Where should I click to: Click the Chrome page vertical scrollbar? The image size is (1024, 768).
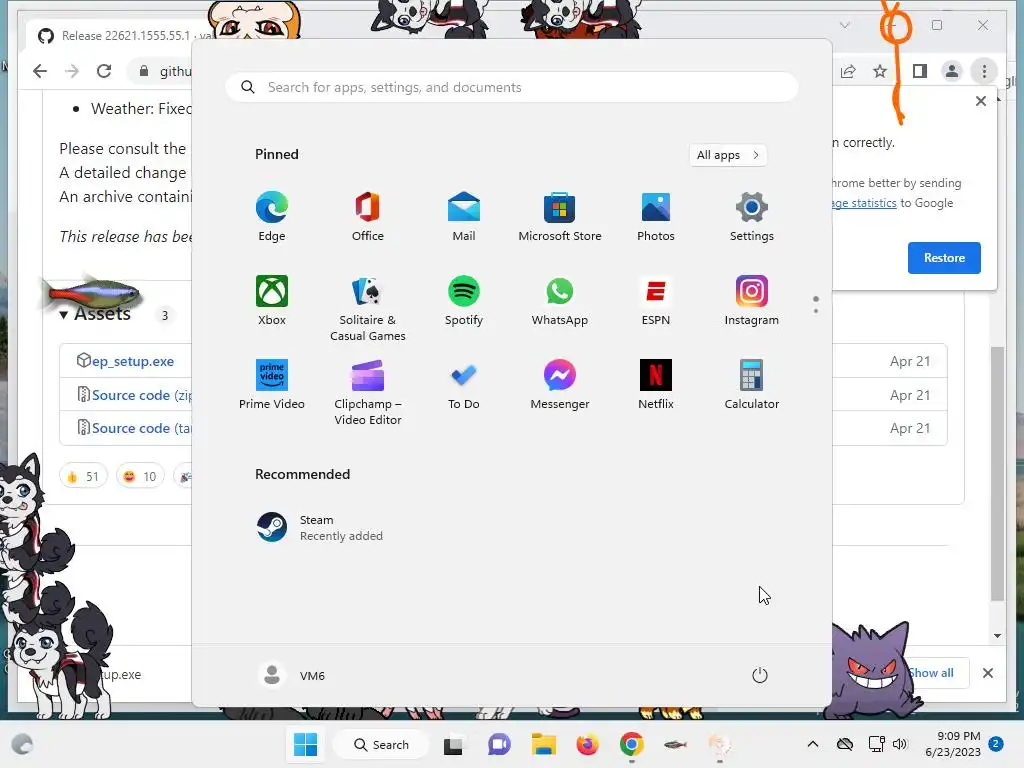[997, 473]
